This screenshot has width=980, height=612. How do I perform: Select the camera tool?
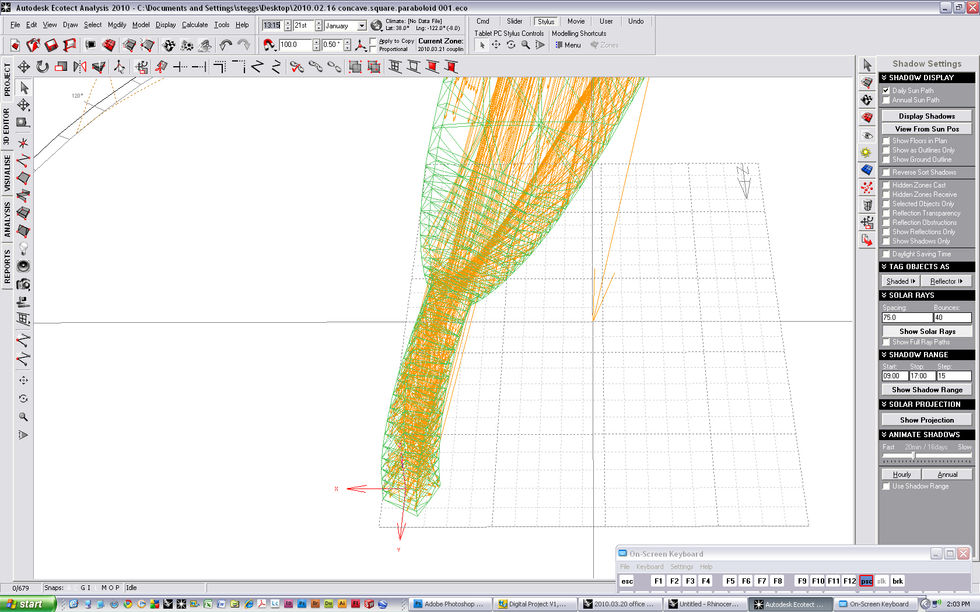click(x=24, y=284)
